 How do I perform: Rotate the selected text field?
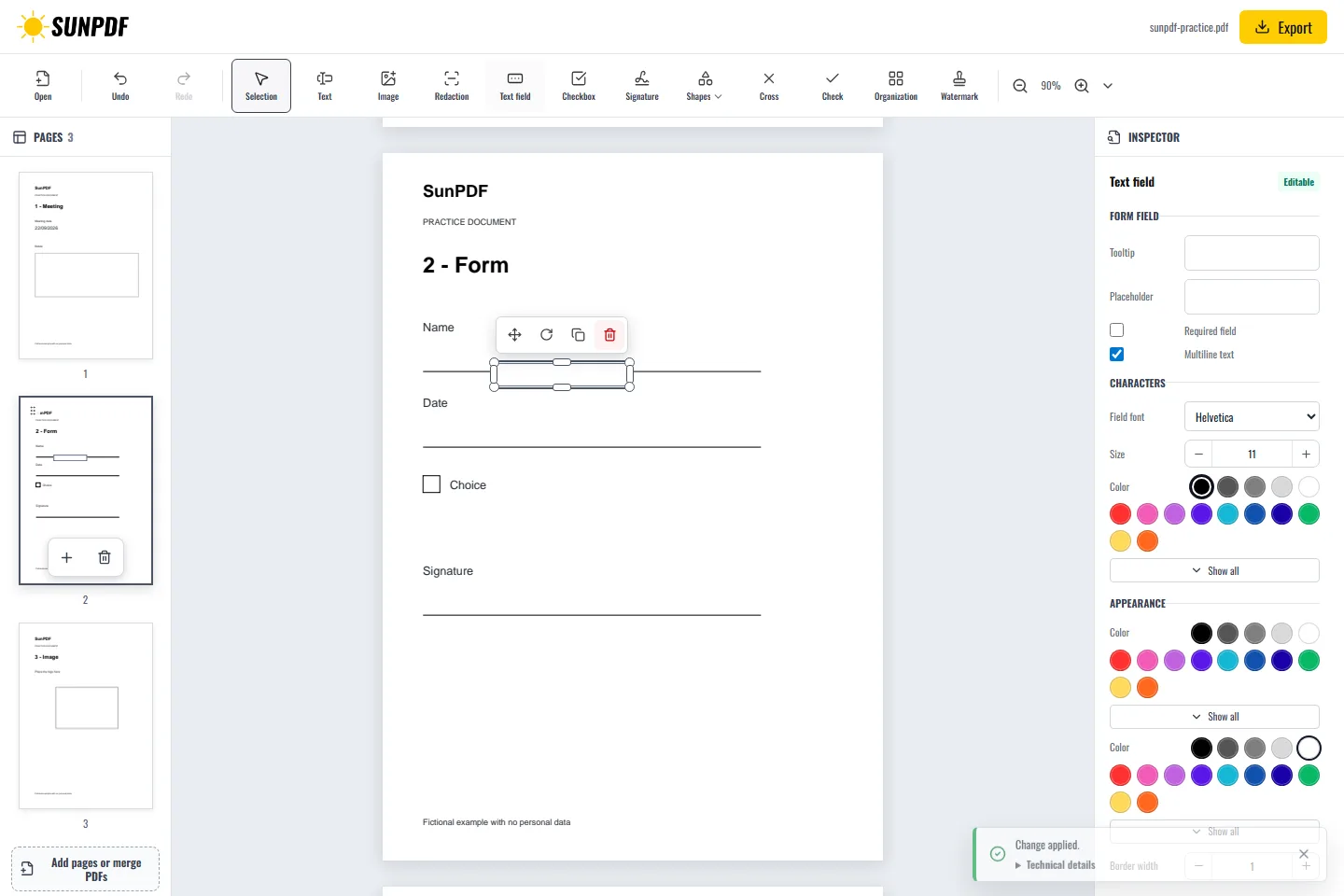click(546, 335)
